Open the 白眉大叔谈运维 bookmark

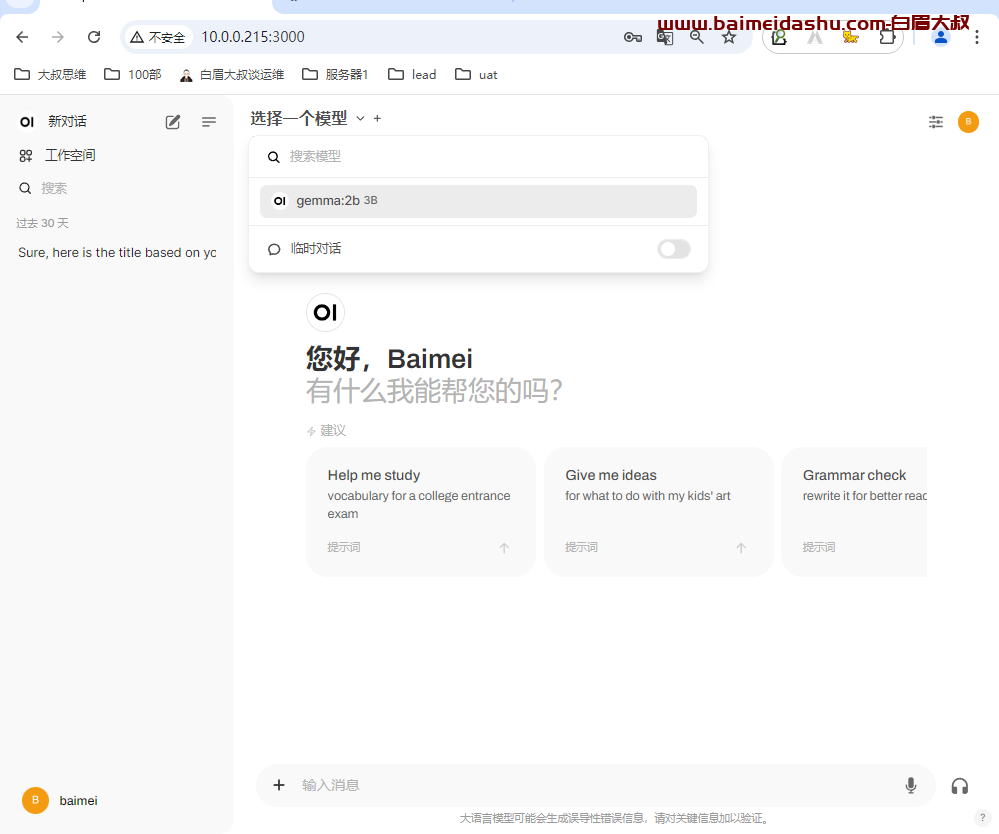(231, 75)
